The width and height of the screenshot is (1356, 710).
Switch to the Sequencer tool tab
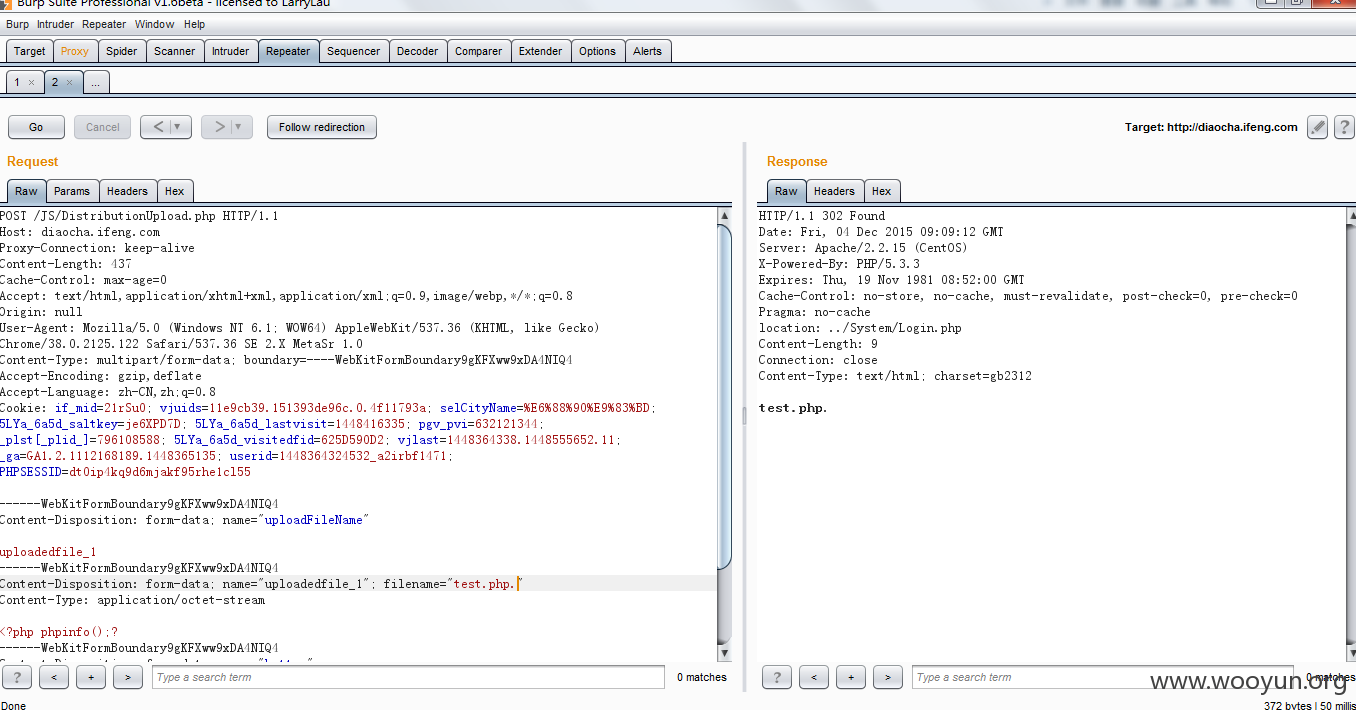coord(354,51)
